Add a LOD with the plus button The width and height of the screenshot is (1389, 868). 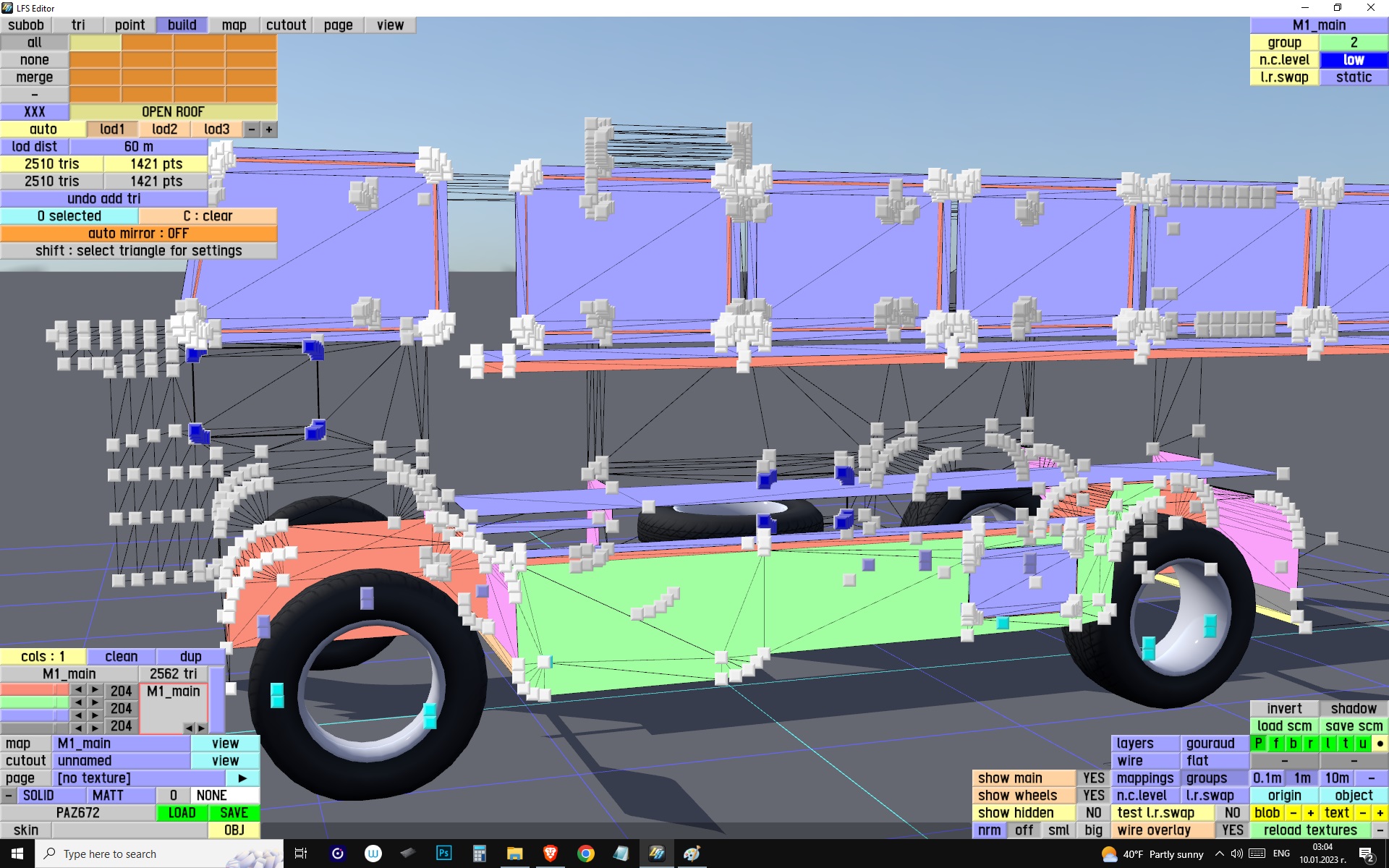(269, 129)
